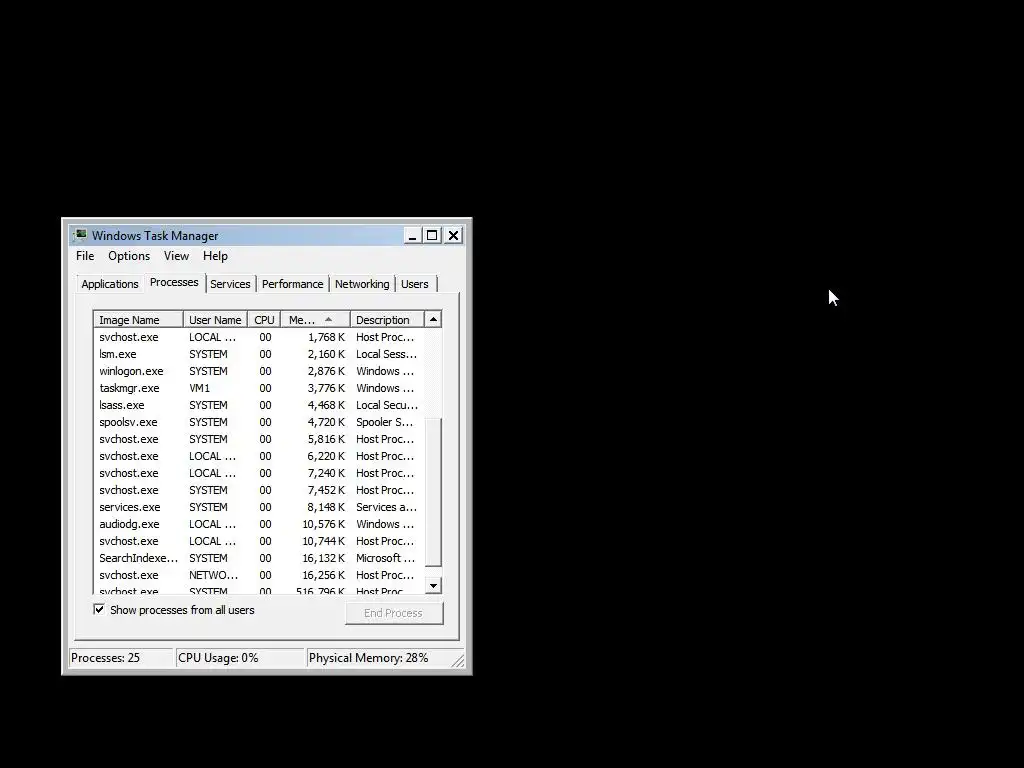This screenshot has height=768, width=1024.
Task: Select the lsass.exe process
Action: [259, 406]
